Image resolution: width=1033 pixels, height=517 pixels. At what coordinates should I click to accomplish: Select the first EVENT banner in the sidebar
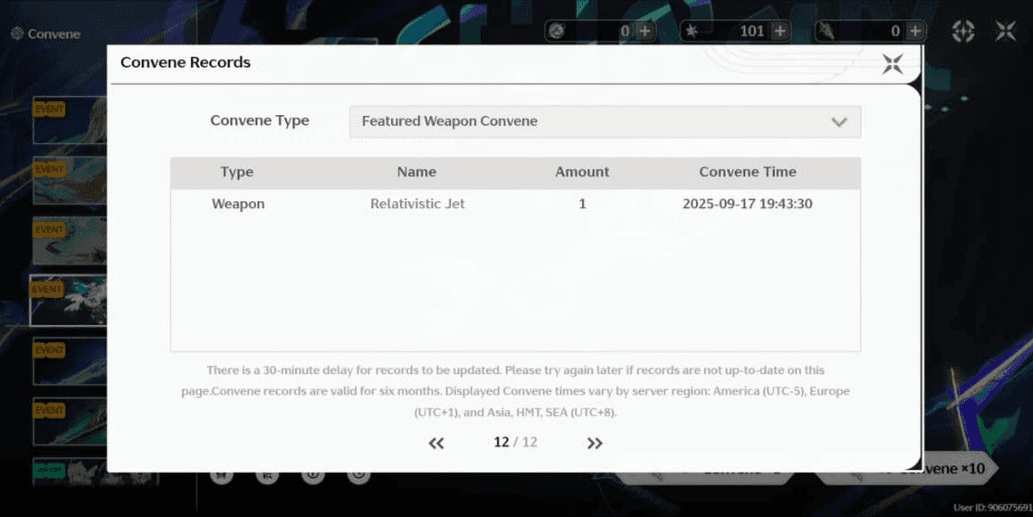(x=68, y=121)
